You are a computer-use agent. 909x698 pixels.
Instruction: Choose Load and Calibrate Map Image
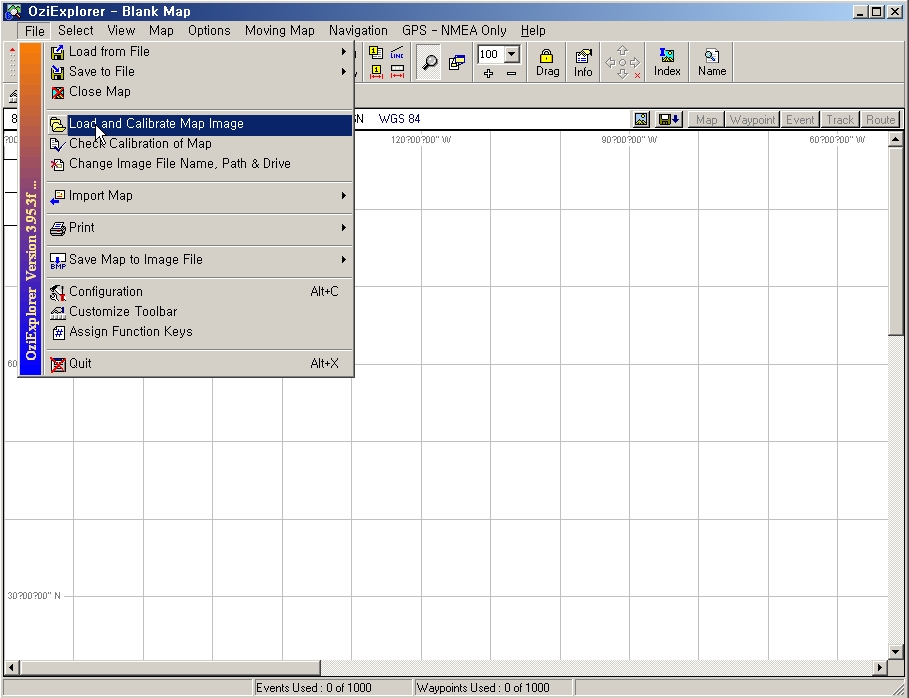click(x=200, y=124)
